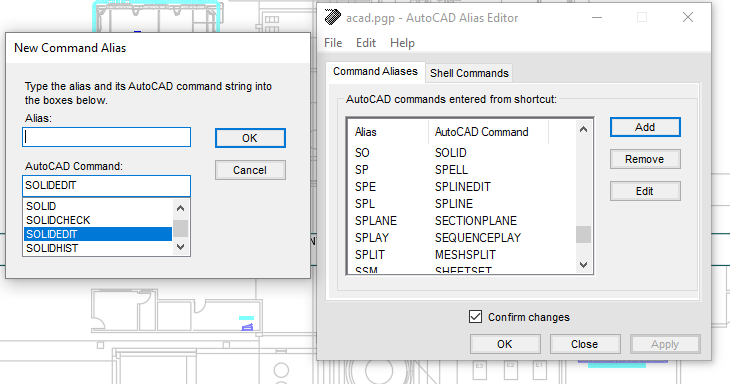Select the SPE alias row
Screen dimensions: 730x384
[462, 187]
